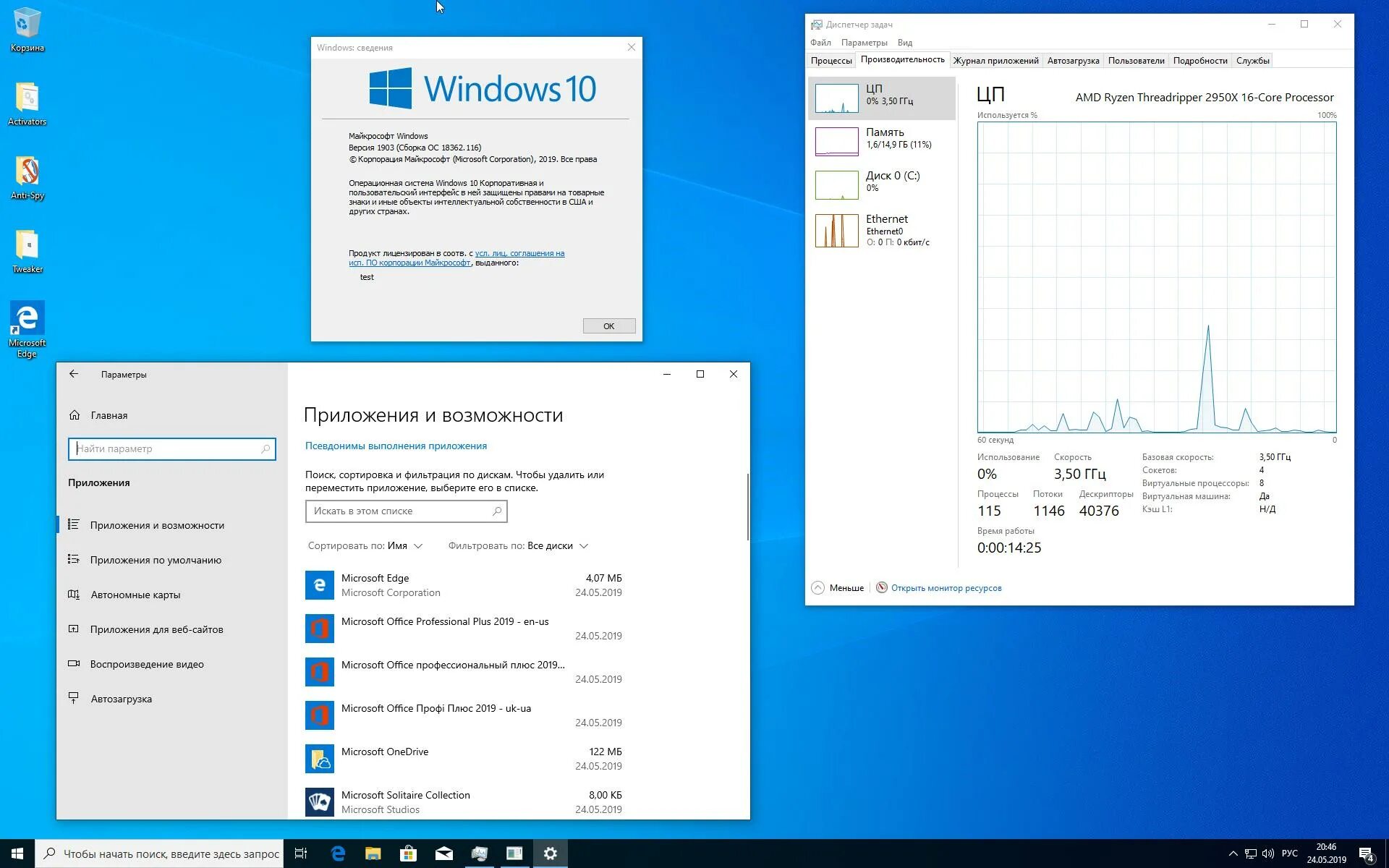
Task: Switch to the Подробности tab
Action: 1200,61
